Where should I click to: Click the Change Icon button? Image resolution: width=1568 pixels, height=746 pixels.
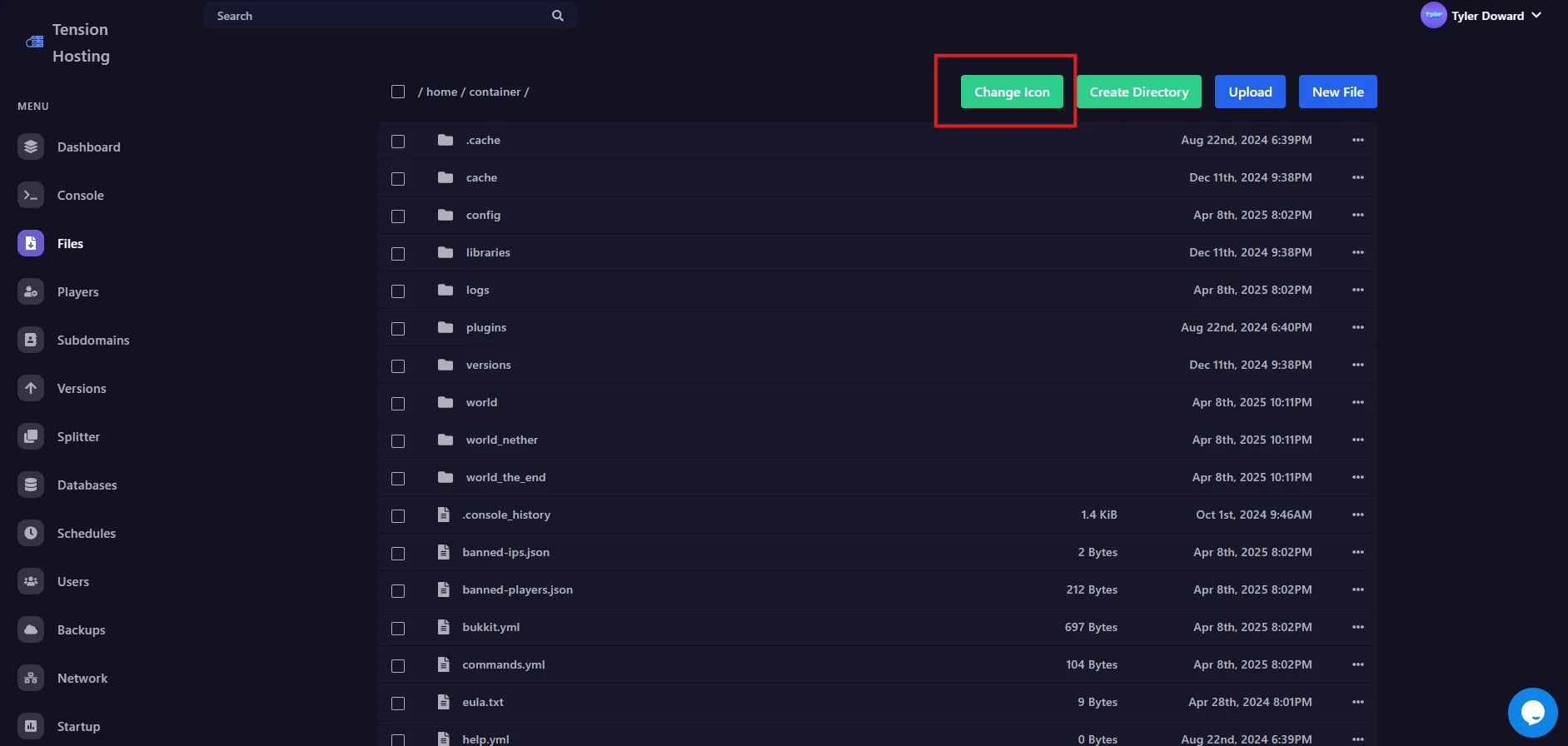[1012, 92]
